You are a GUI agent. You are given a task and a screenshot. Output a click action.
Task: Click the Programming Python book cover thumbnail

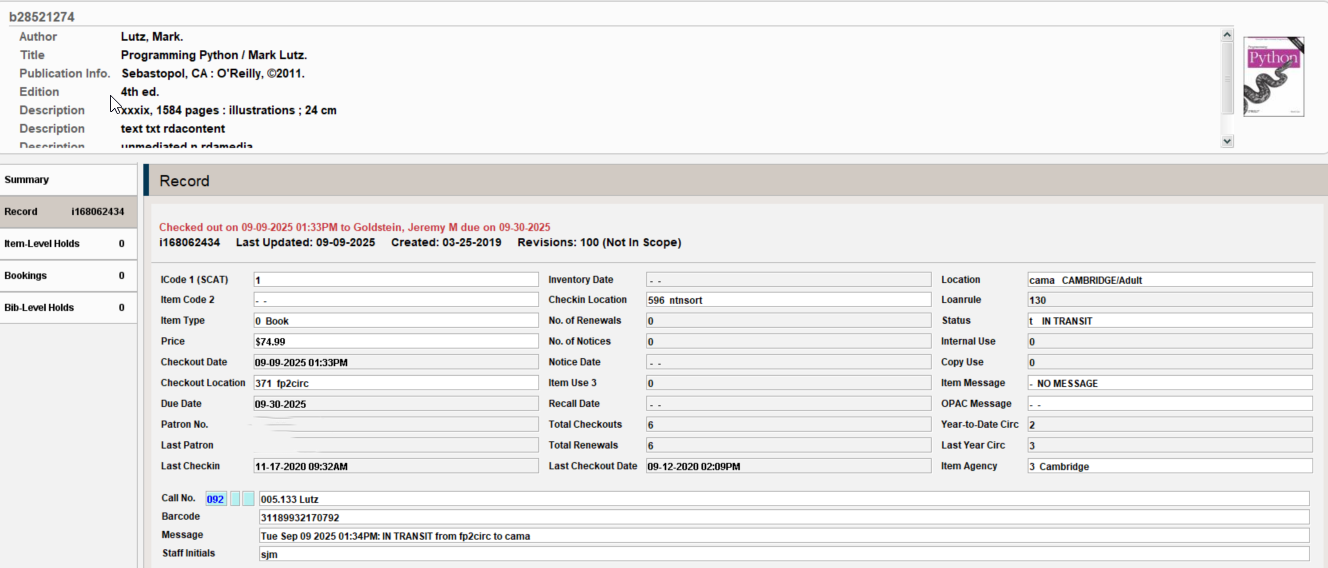pyautogui.click(x=1273, y=76)
